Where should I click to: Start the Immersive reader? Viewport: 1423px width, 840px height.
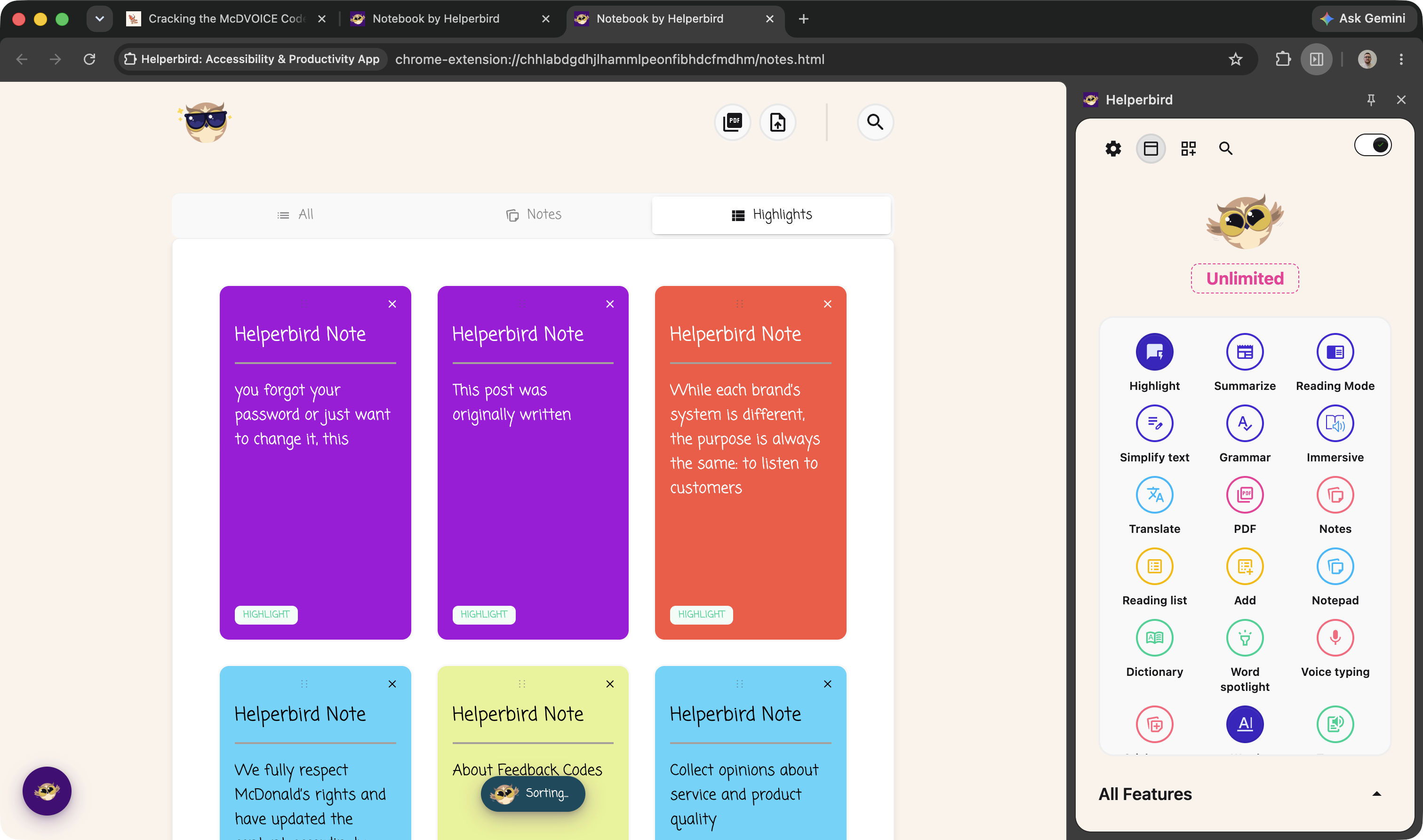point(1335,423)
